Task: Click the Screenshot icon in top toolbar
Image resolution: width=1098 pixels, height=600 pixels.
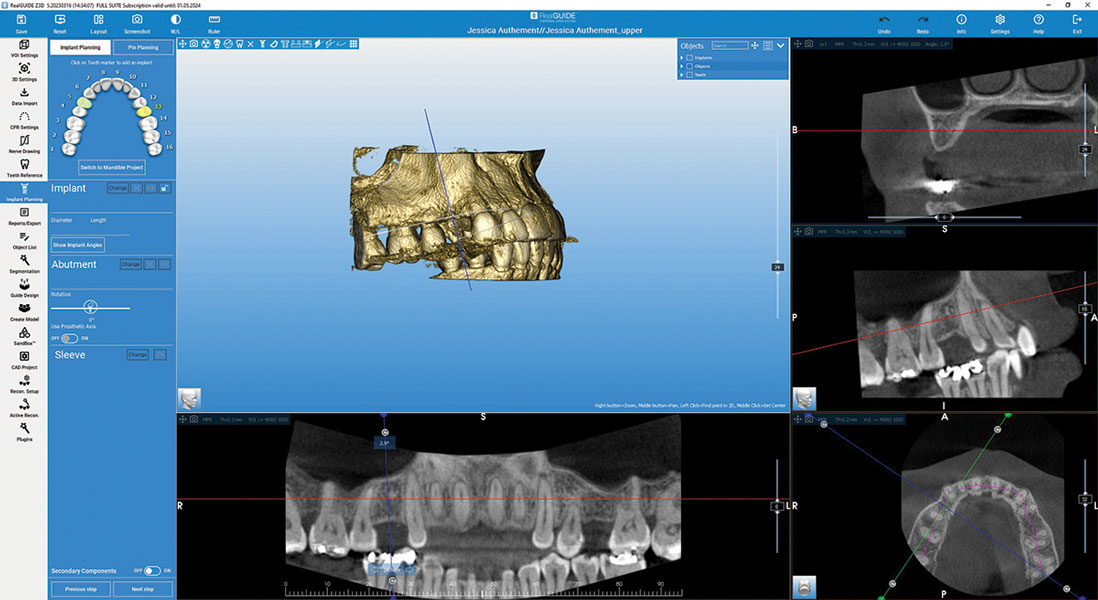Action: coord(137,20)
